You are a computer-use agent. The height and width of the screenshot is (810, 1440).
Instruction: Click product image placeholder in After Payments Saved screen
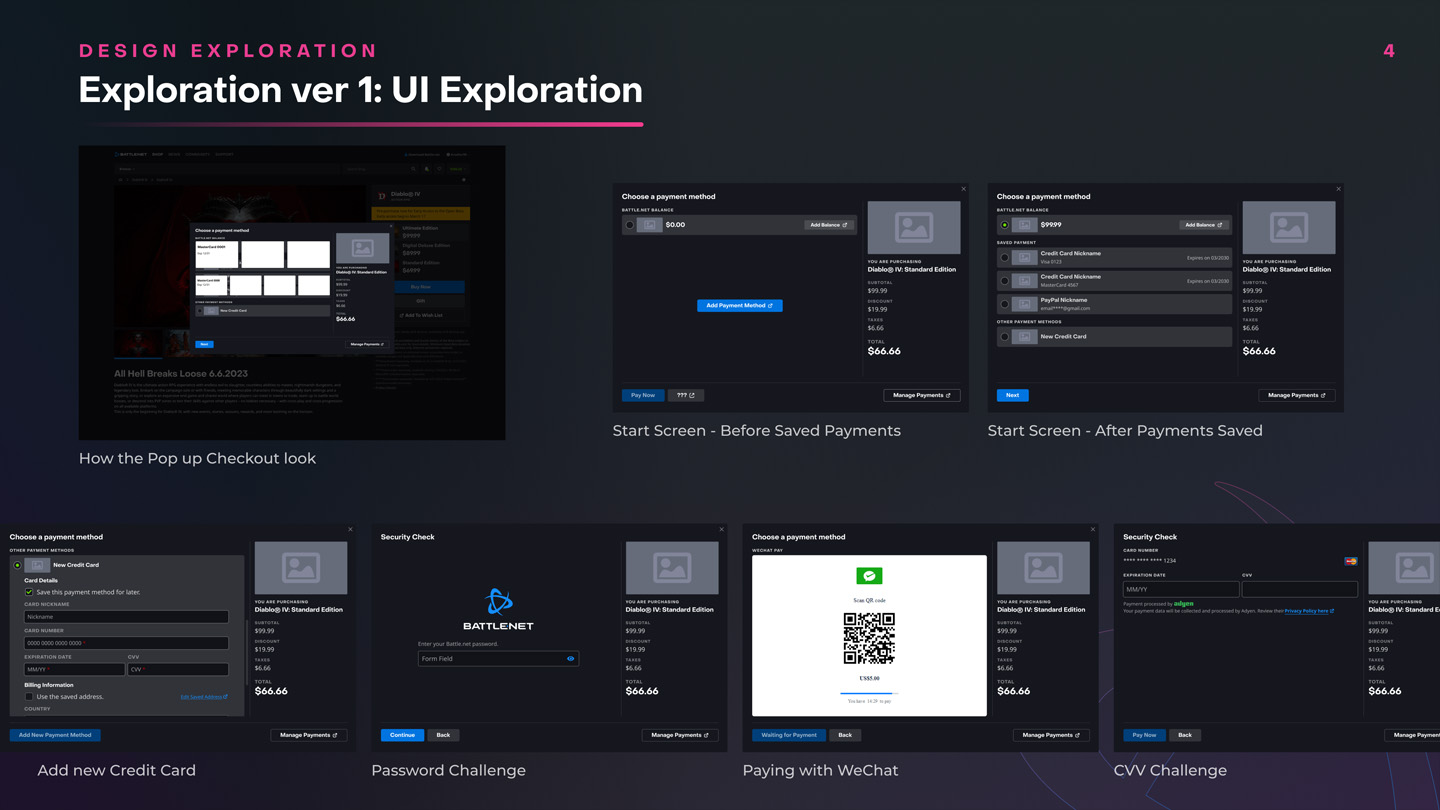click(1289, 227)
